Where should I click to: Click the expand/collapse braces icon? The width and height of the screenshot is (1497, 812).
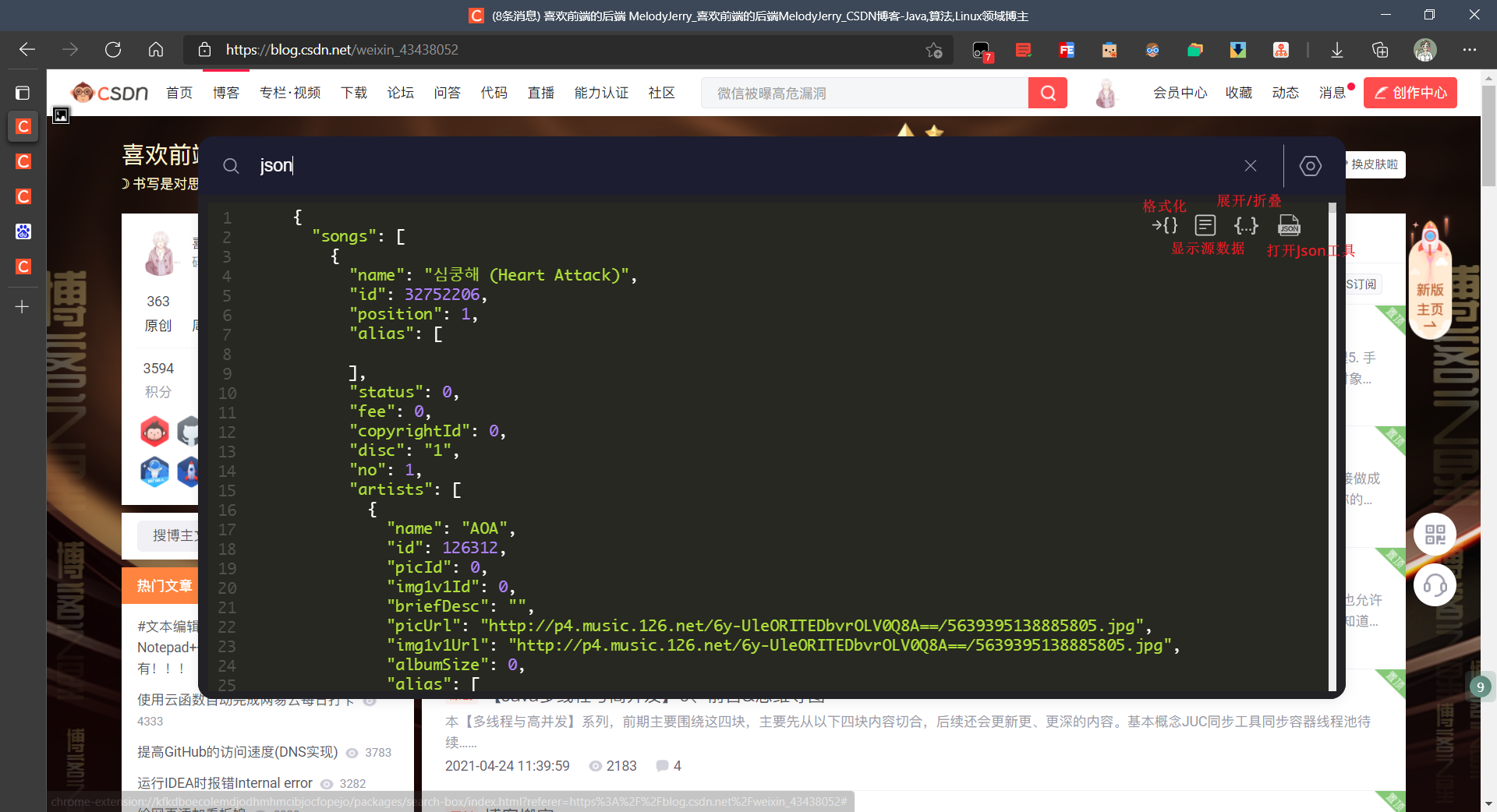point(1246,225)
